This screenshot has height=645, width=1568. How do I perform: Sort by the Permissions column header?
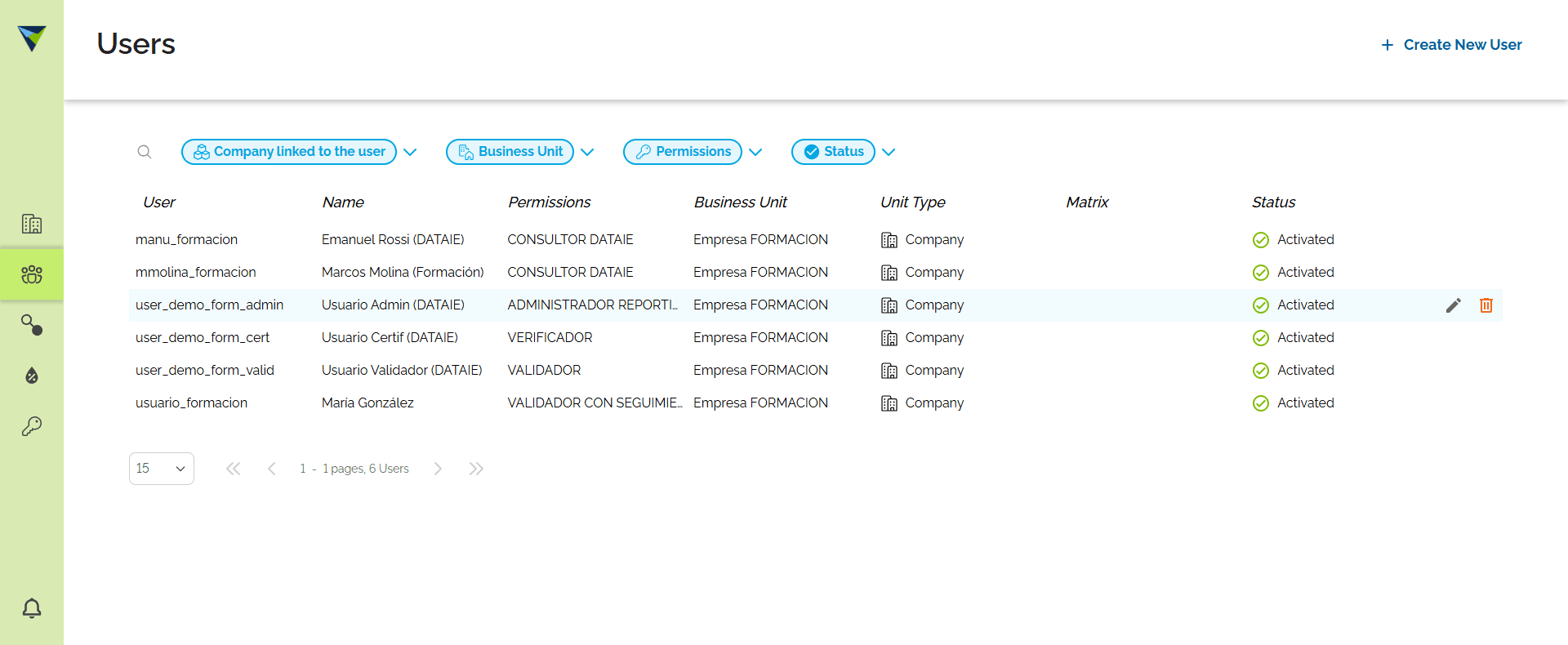[549, 202]
